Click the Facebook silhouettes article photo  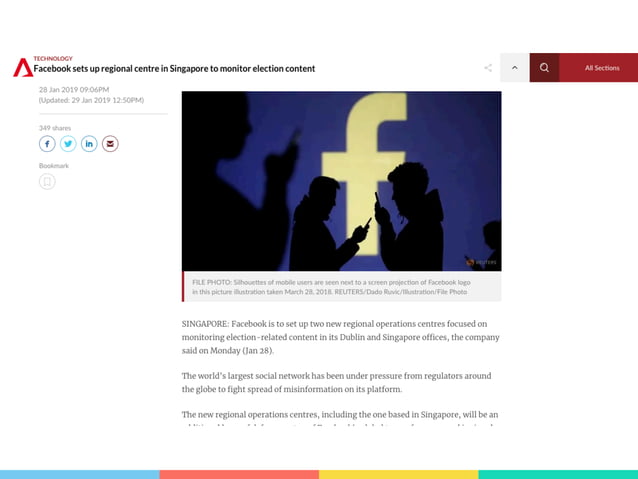click(x=341, y=181)
